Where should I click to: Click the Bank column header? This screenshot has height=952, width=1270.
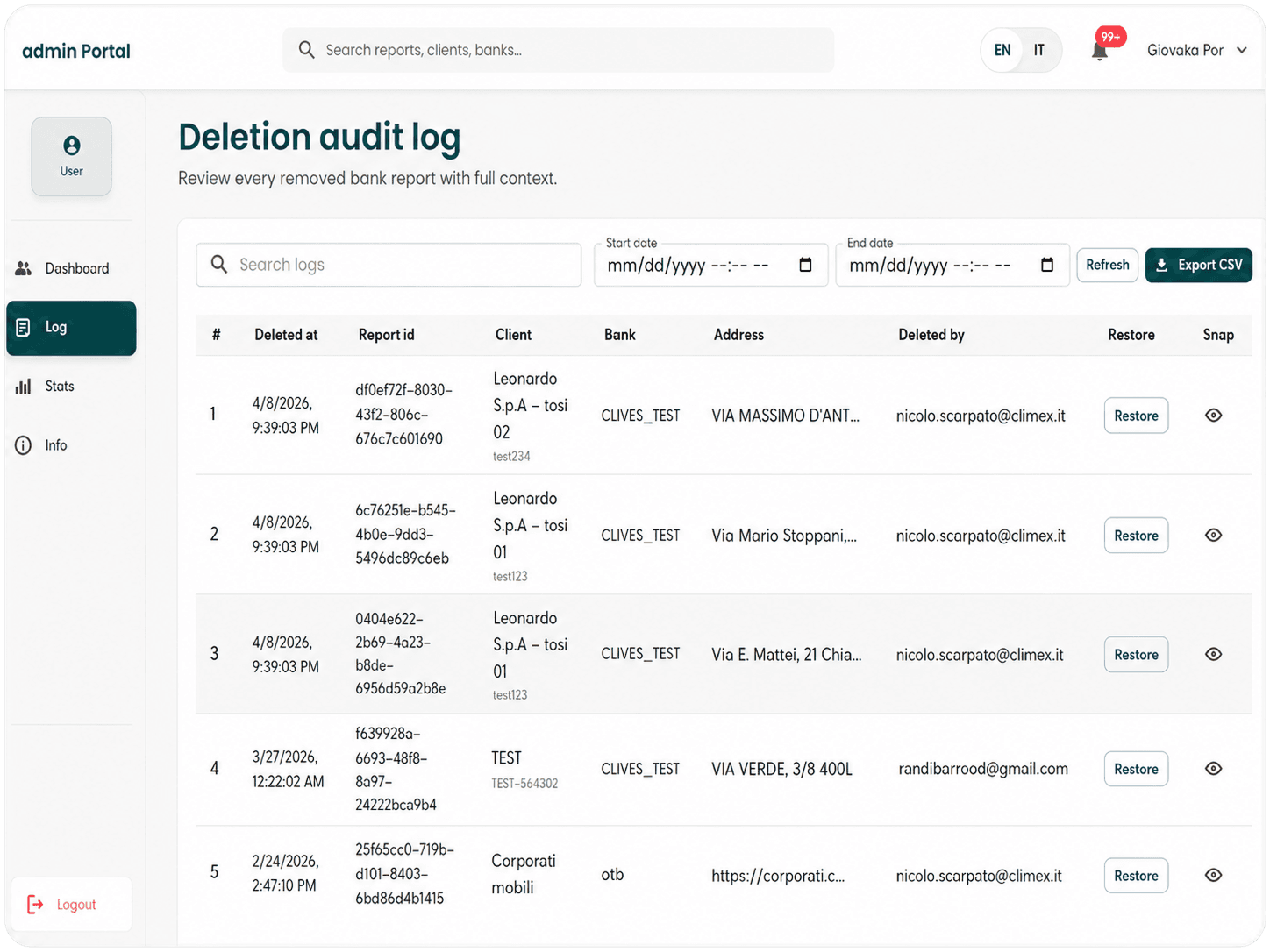point(619,335)
